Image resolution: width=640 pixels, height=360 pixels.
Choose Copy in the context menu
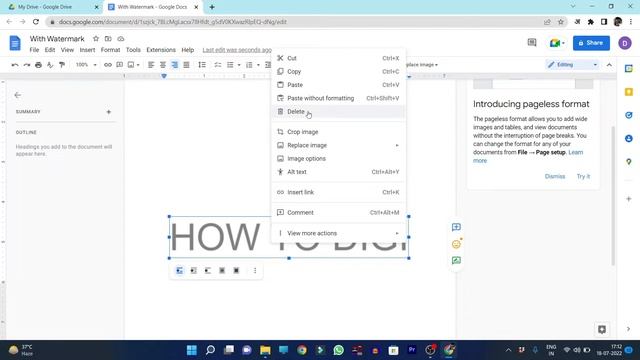[338, 71]
